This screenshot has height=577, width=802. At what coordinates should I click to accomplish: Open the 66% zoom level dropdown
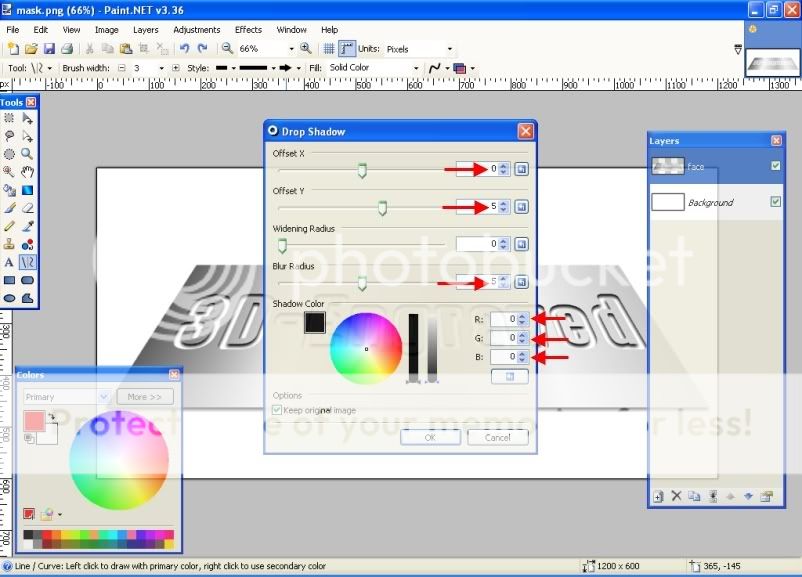pos(291,50)
